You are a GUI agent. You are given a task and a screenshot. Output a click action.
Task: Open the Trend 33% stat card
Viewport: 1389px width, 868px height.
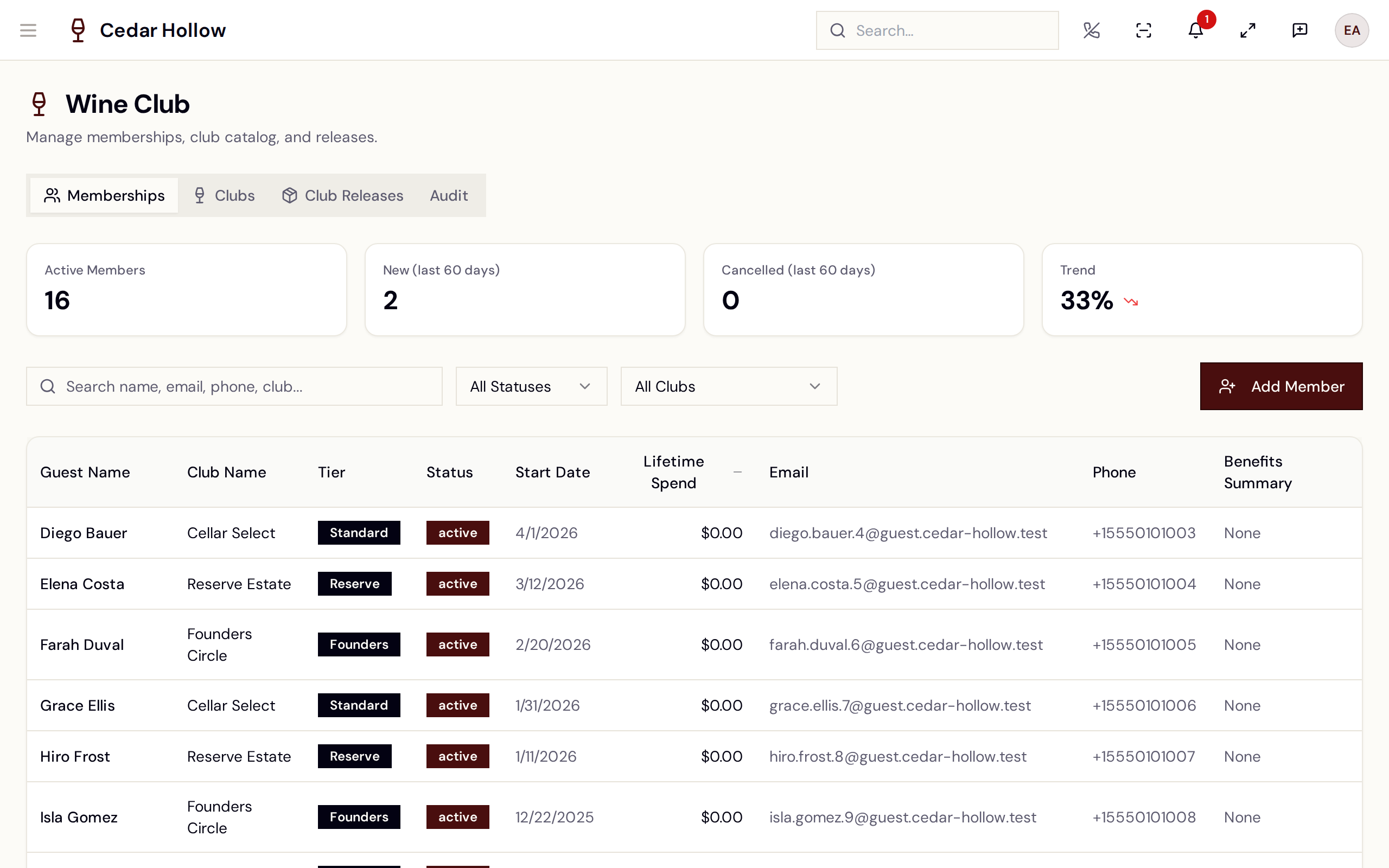[1202, 290]
